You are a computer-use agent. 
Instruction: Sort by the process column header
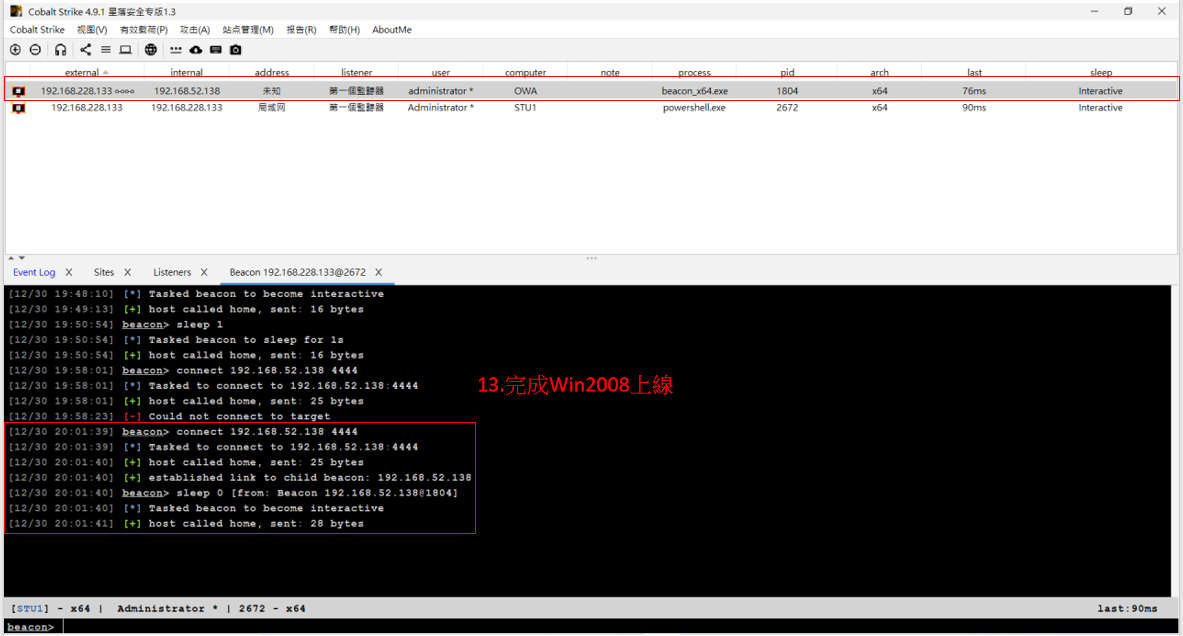pos(694,72)
